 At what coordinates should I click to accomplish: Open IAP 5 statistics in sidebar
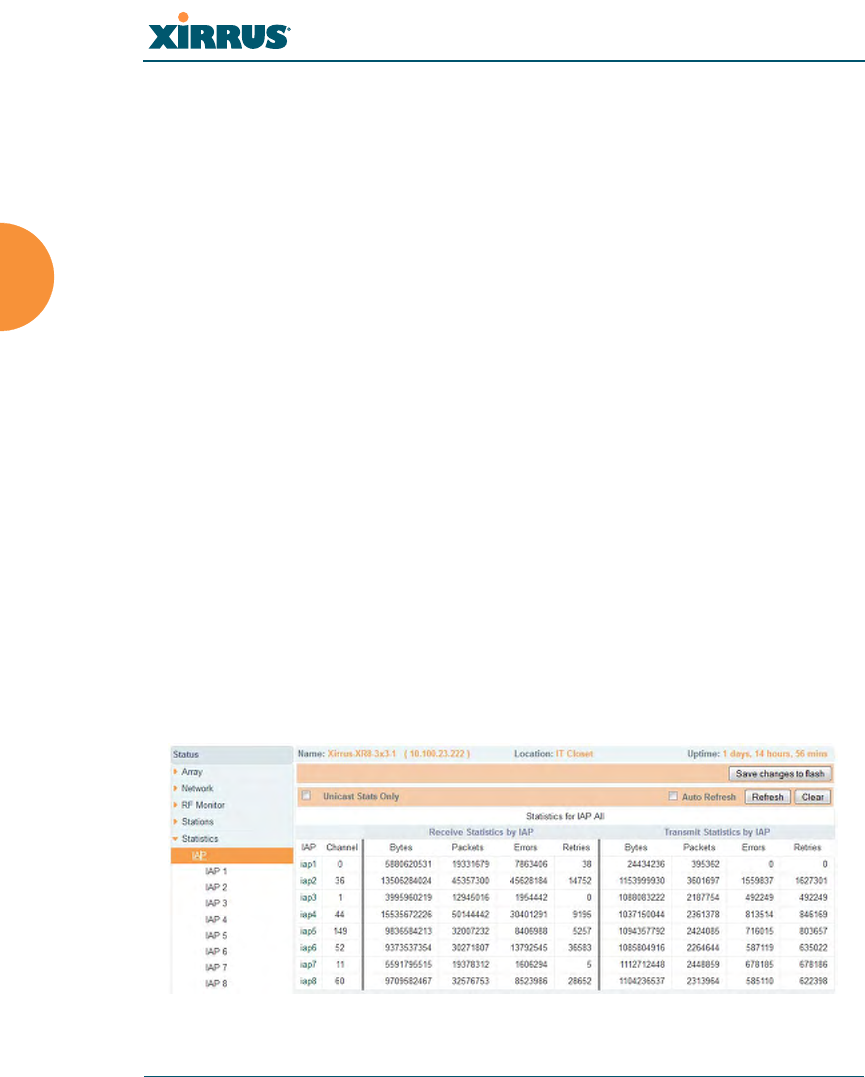[x=216, y=935]
